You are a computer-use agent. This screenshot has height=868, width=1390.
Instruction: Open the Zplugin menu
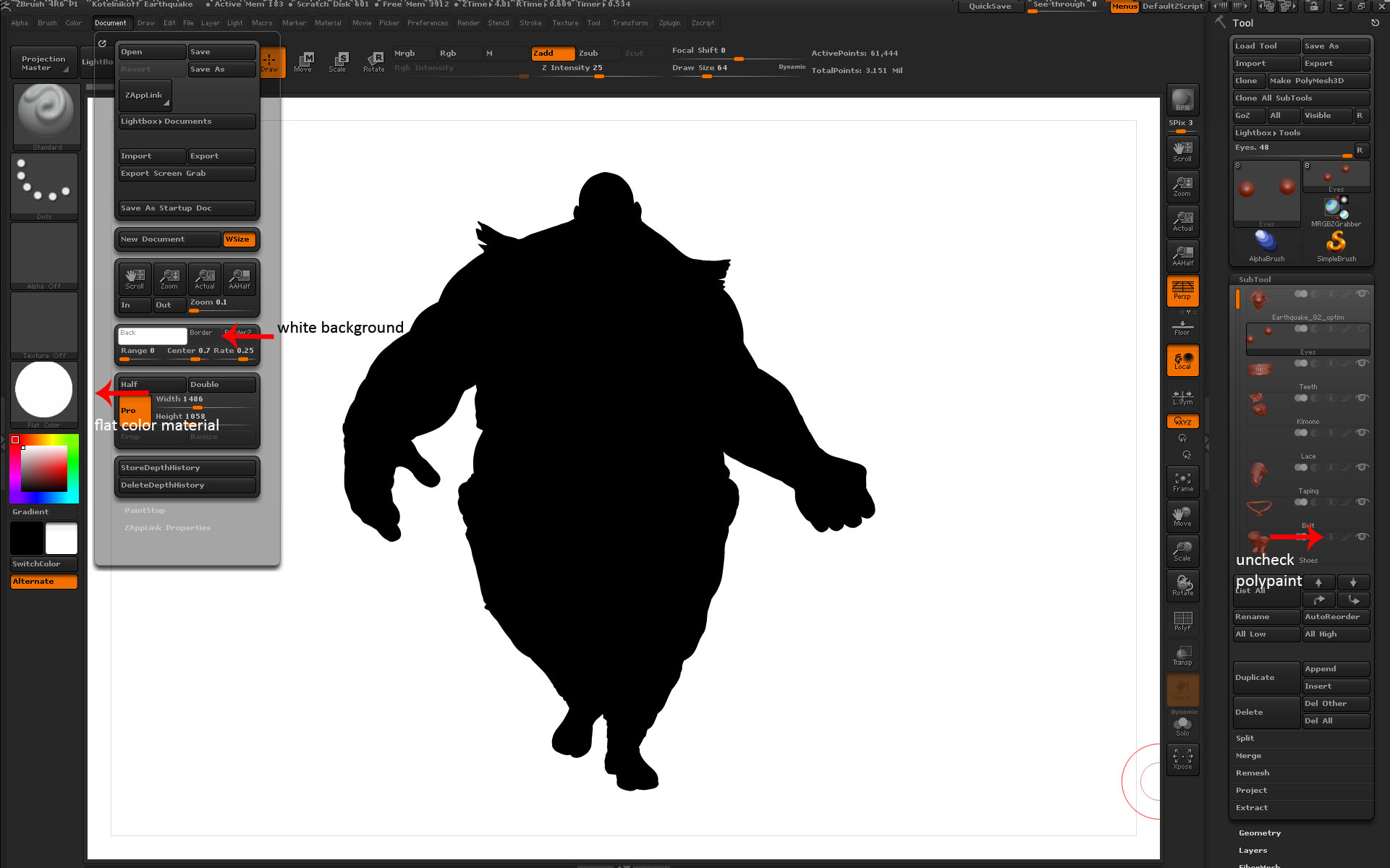point(669,23)
